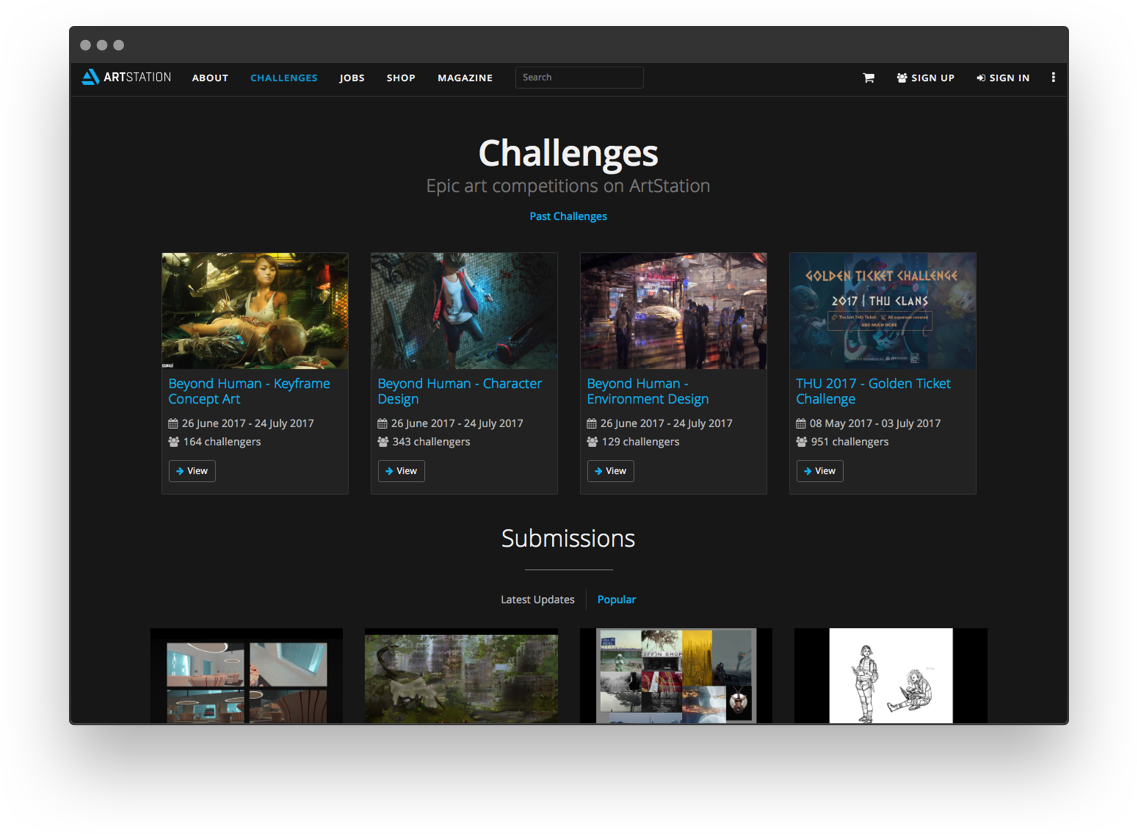Open the Beyond Human - Character Design title link
1137x834 pixels.
(x=459, y=391)
